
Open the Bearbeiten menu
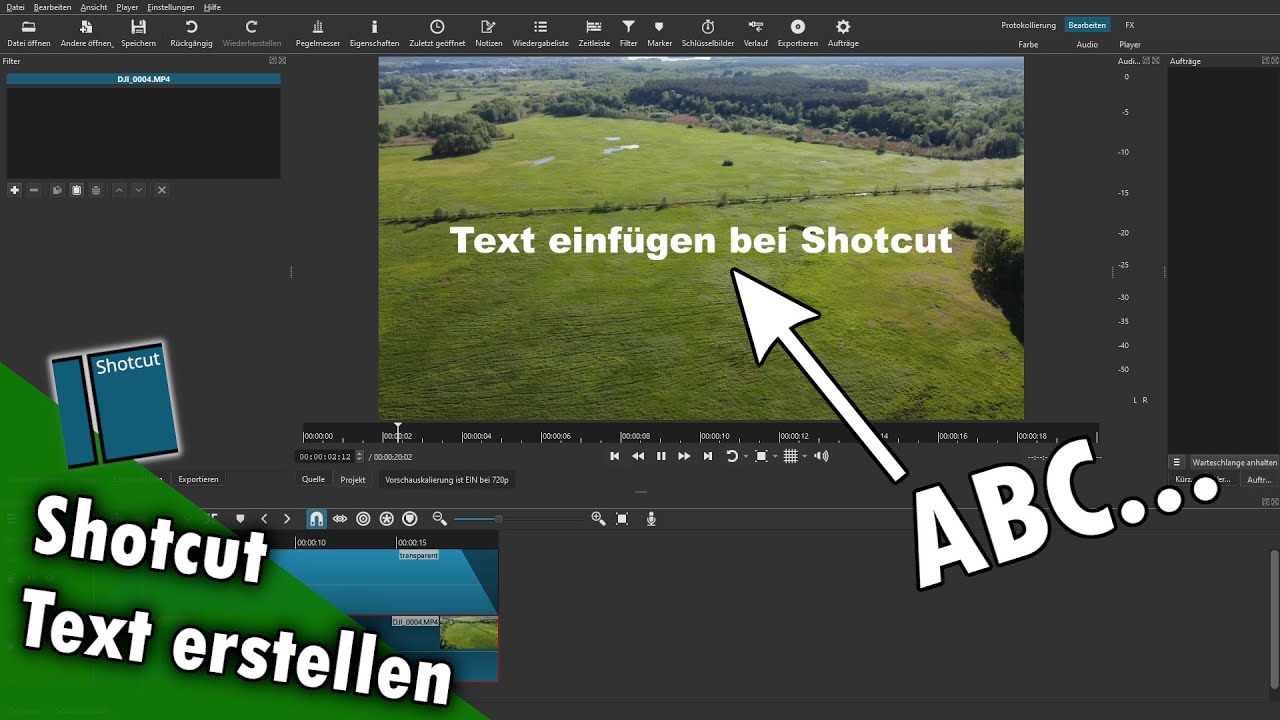coord(52,7)
